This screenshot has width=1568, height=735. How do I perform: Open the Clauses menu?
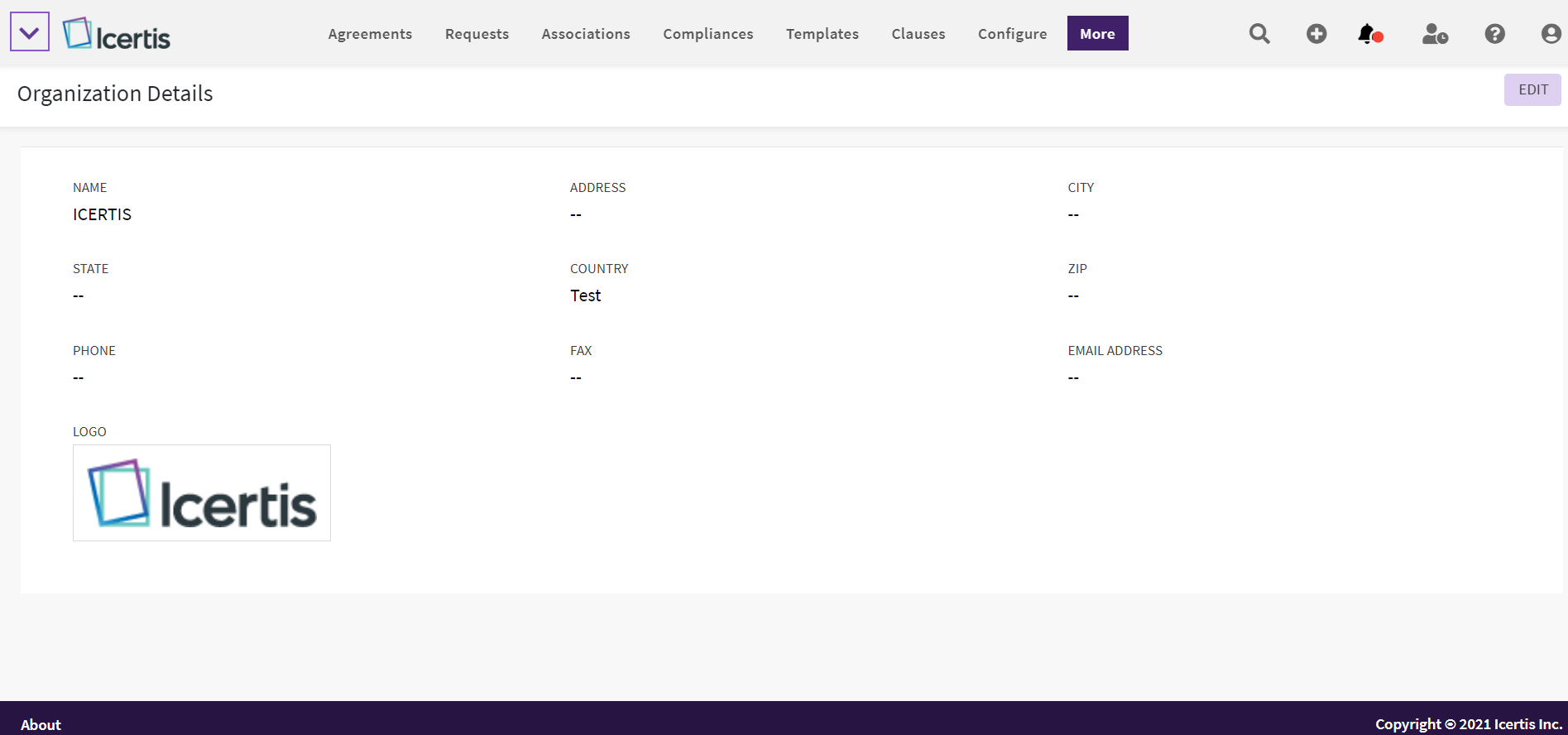[918, 34]
